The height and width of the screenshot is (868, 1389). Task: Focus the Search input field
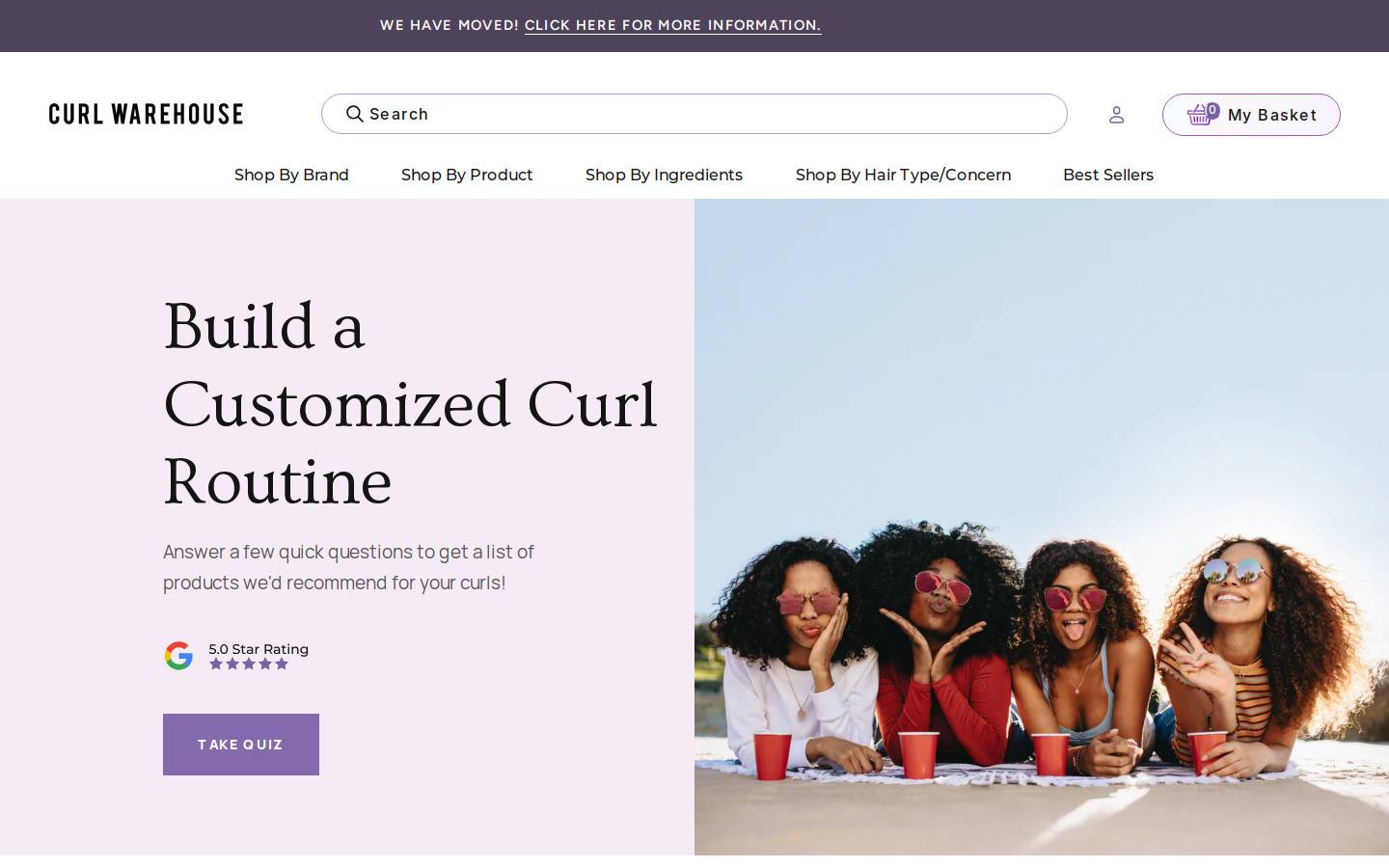[694, 114]
